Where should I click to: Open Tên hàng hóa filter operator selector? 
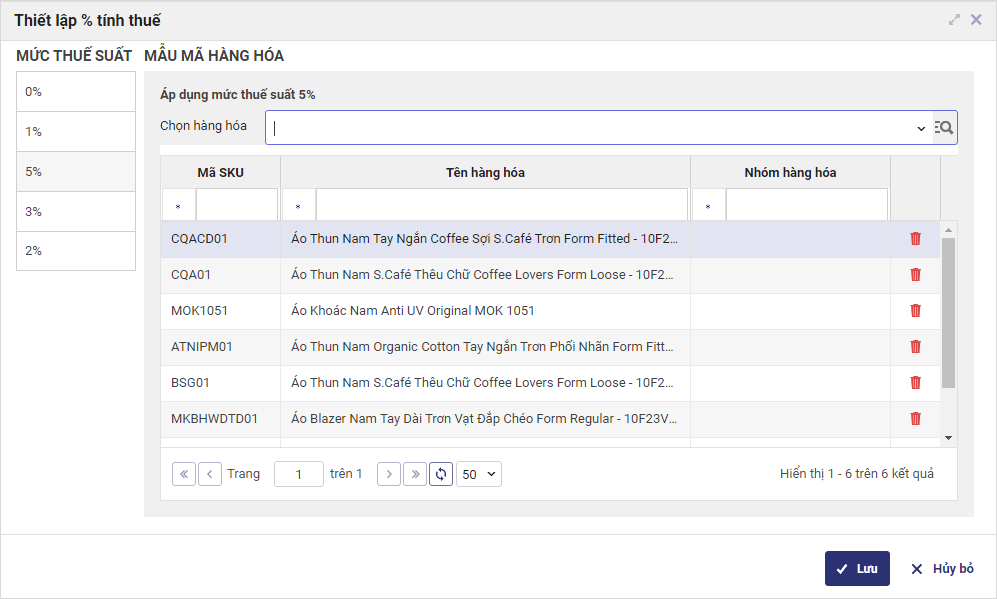coord(299,206)
